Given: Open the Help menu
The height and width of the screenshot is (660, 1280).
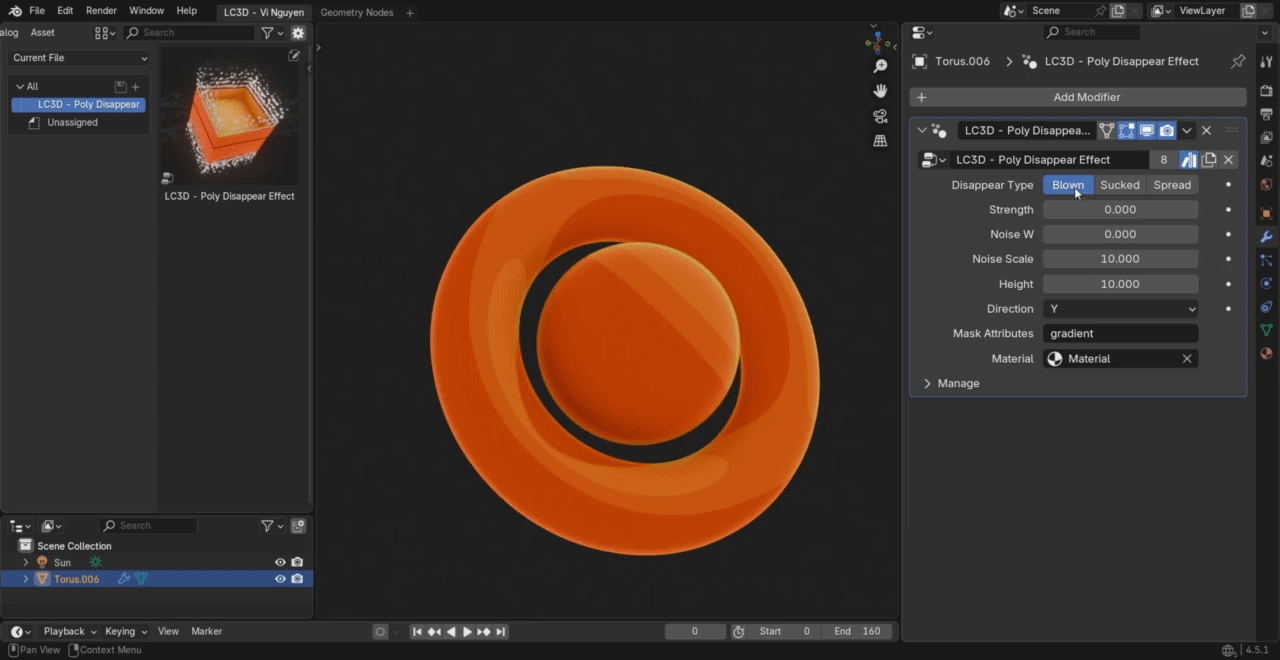Looking at the screenshot, I should pos(187,11).
